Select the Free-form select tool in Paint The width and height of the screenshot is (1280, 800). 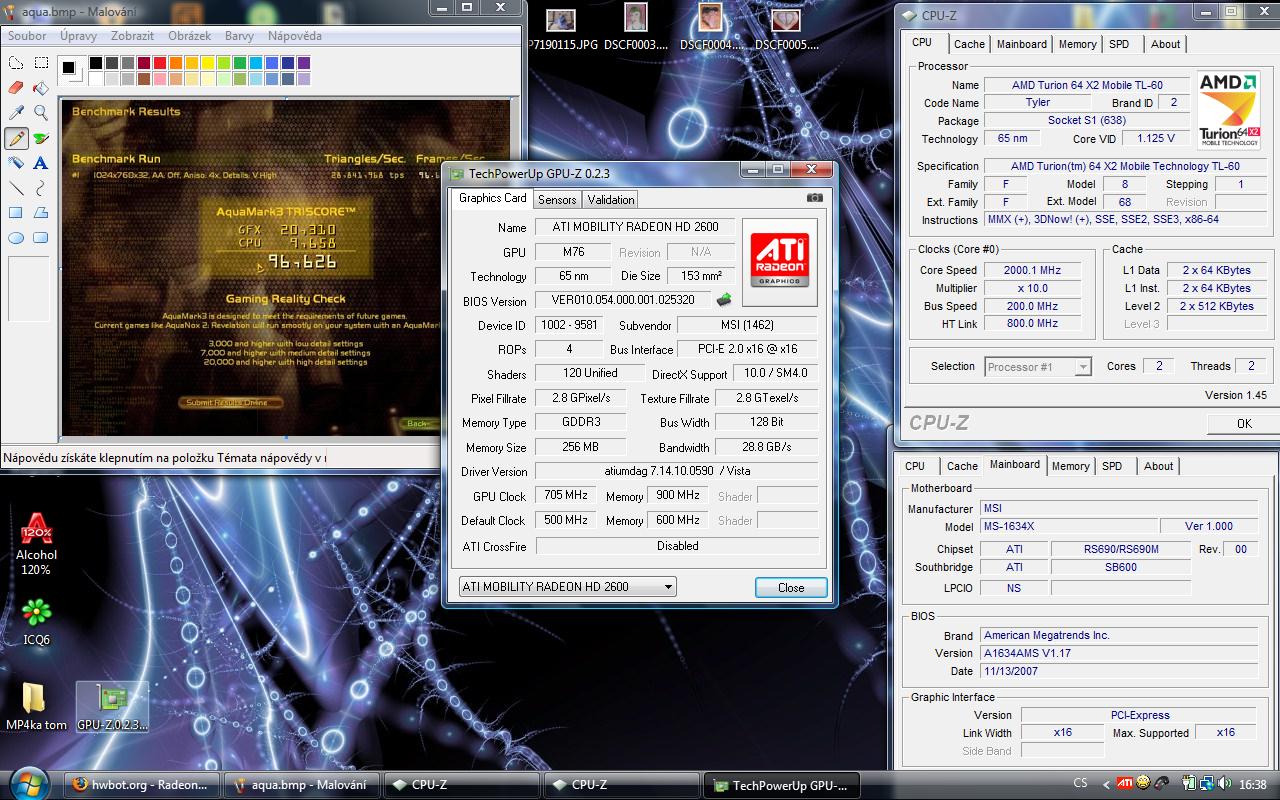click(x=16, y=63)
